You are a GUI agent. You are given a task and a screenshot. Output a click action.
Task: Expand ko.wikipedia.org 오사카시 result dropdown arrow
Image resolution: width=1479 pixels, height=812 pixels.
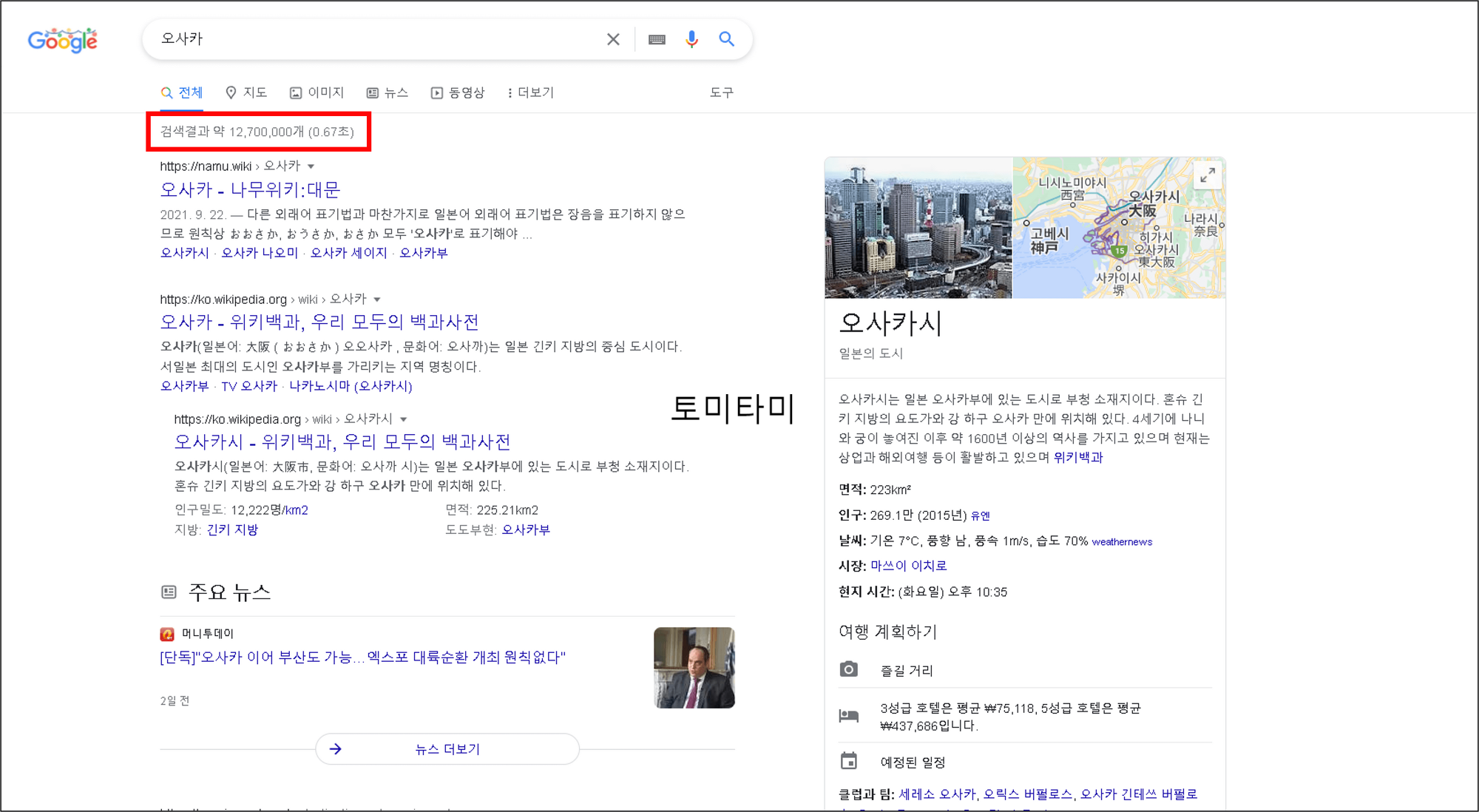[404, 419]
